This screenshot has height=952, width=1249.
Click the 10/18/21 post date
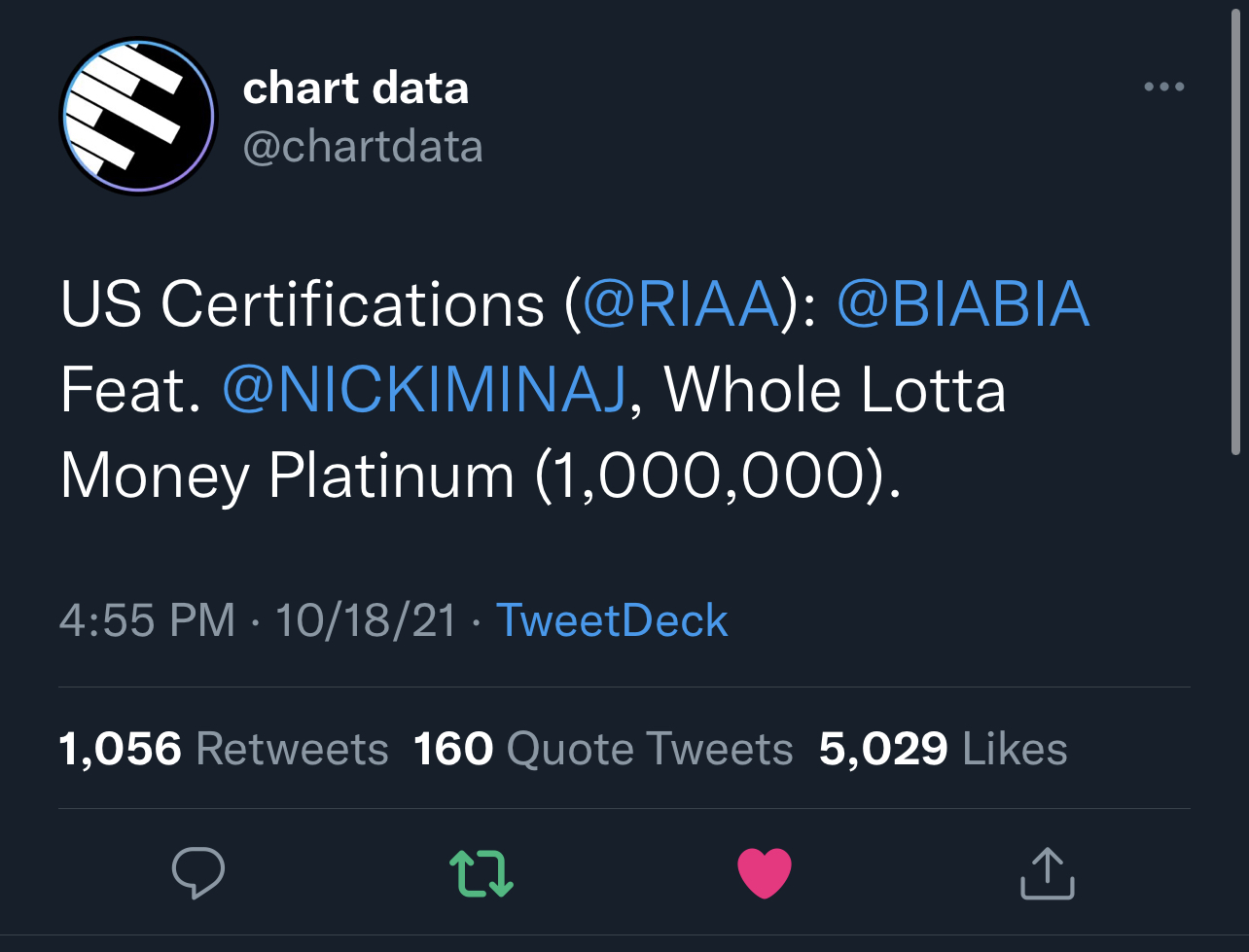366,620
